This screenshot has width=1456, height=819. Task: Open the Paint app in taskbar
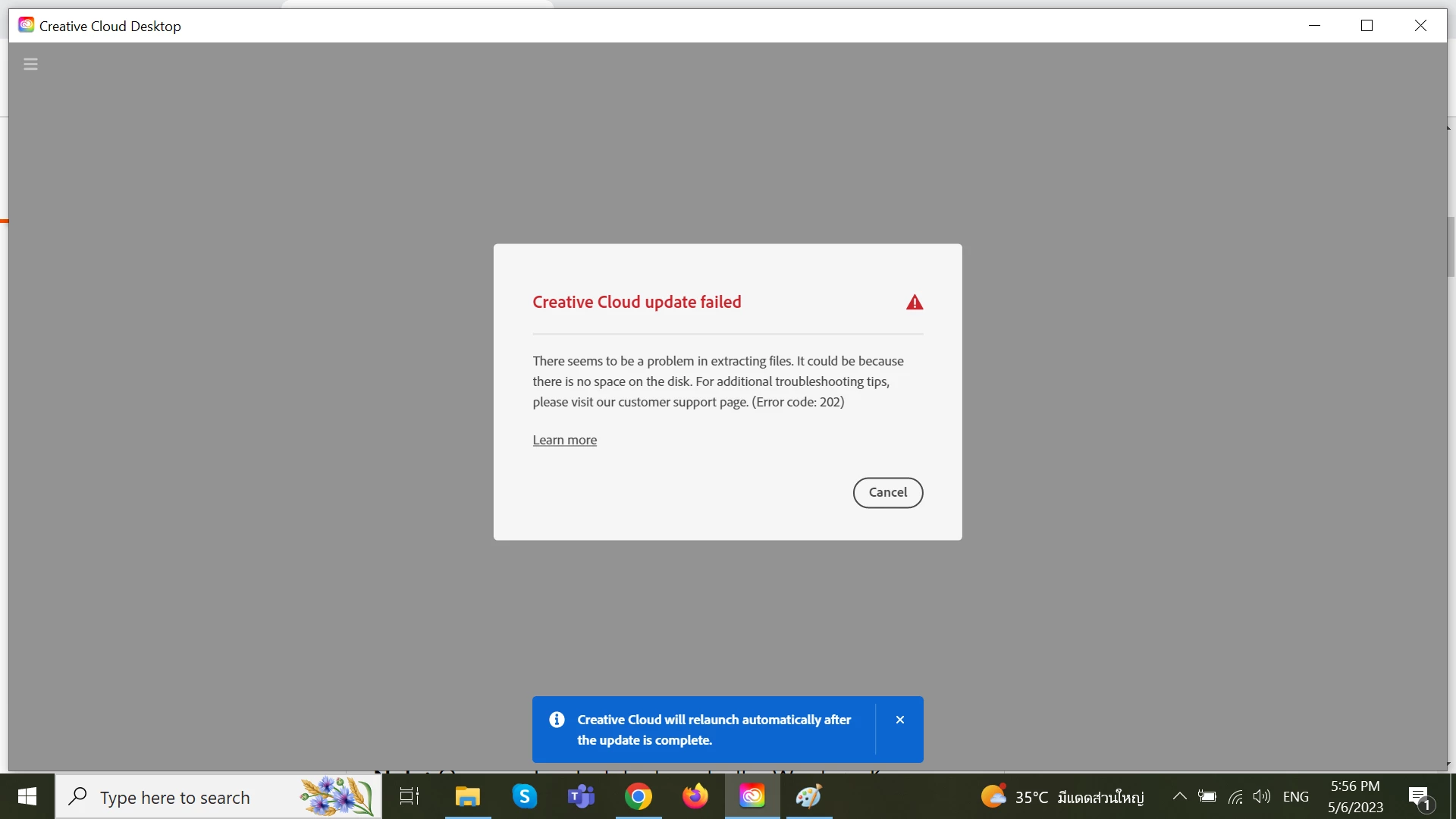808,796
